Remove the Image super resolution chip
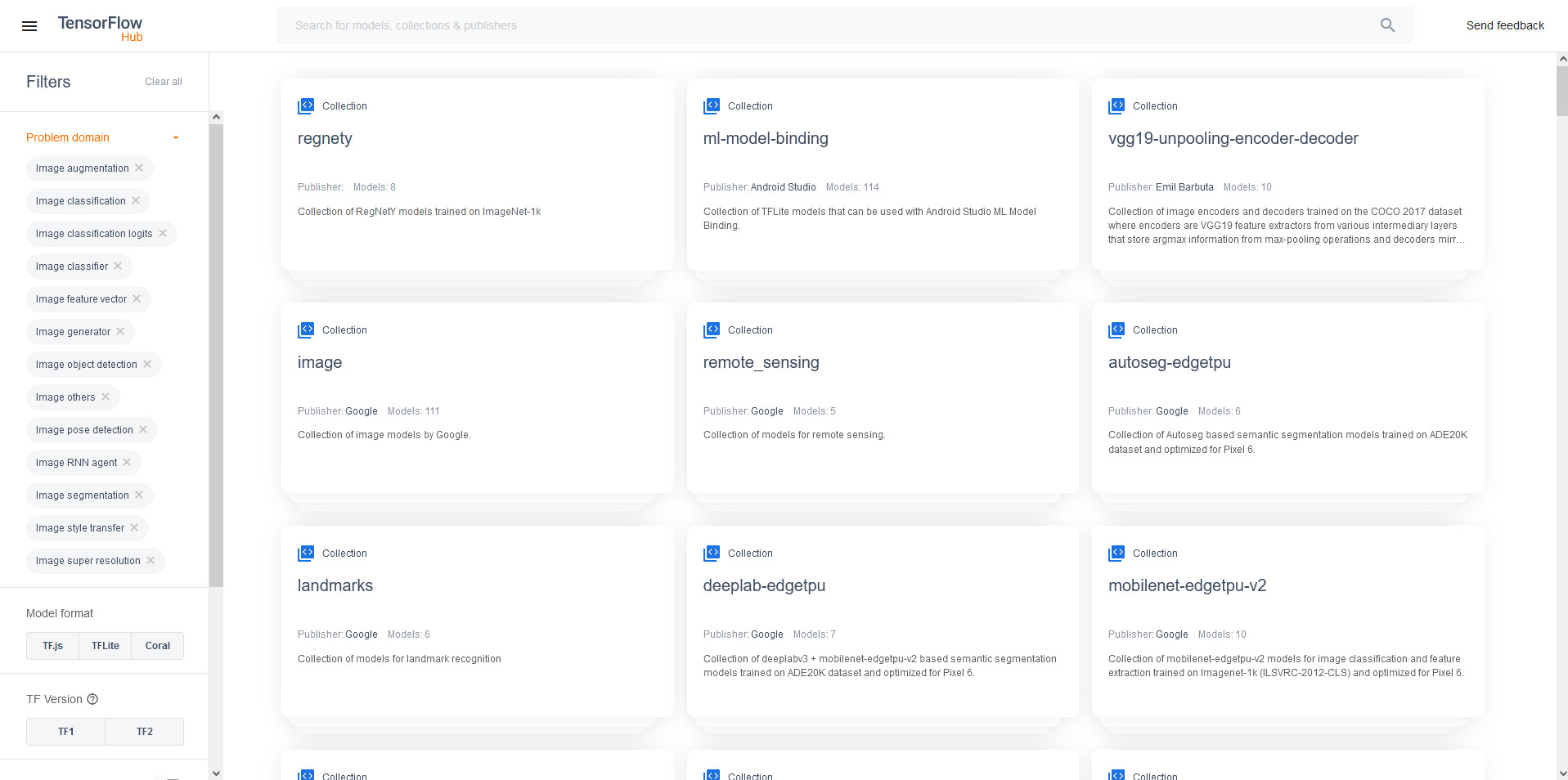 151,560
